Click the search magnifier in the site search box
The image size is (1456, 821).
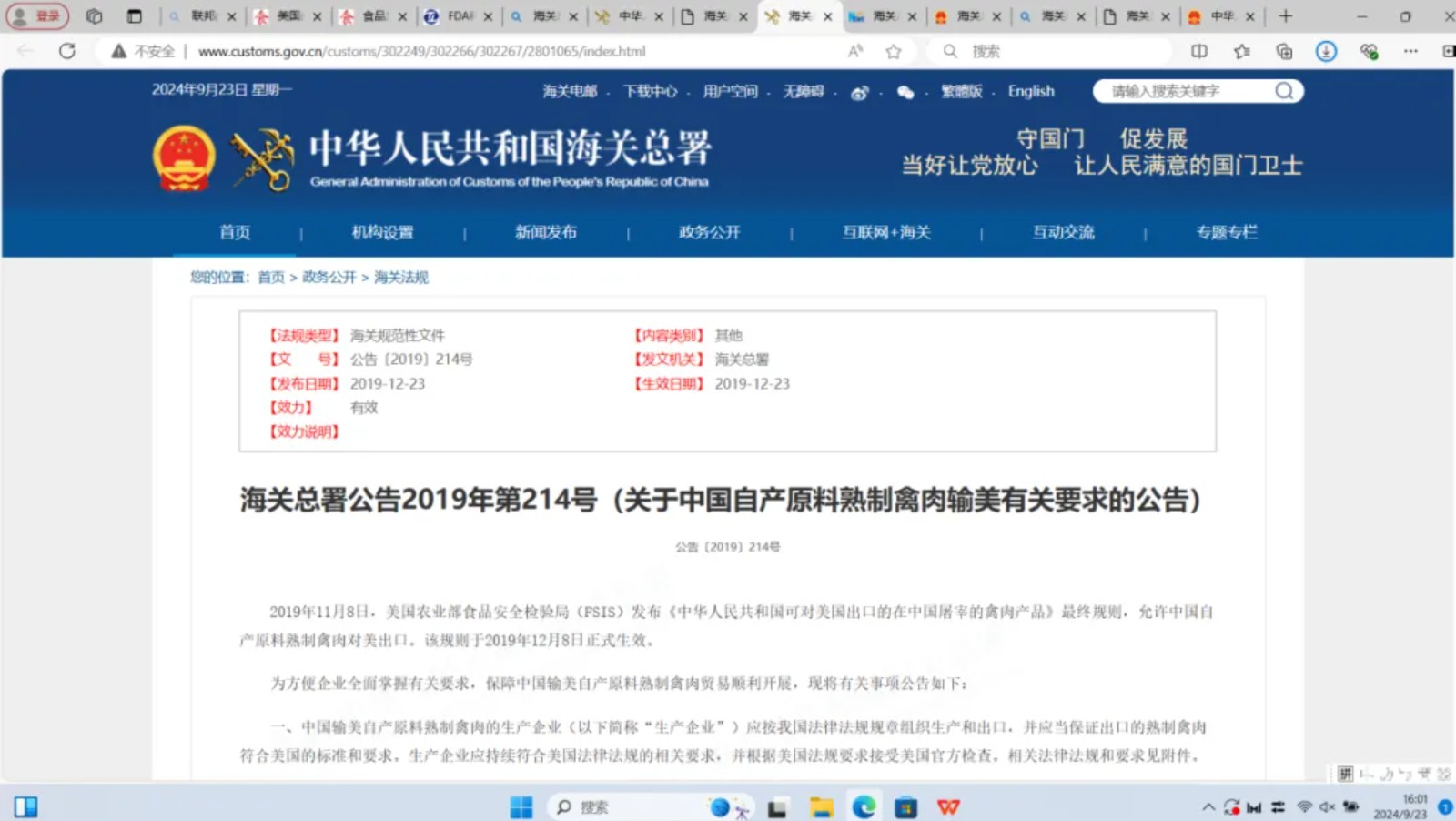click(x=1284, y=91)
